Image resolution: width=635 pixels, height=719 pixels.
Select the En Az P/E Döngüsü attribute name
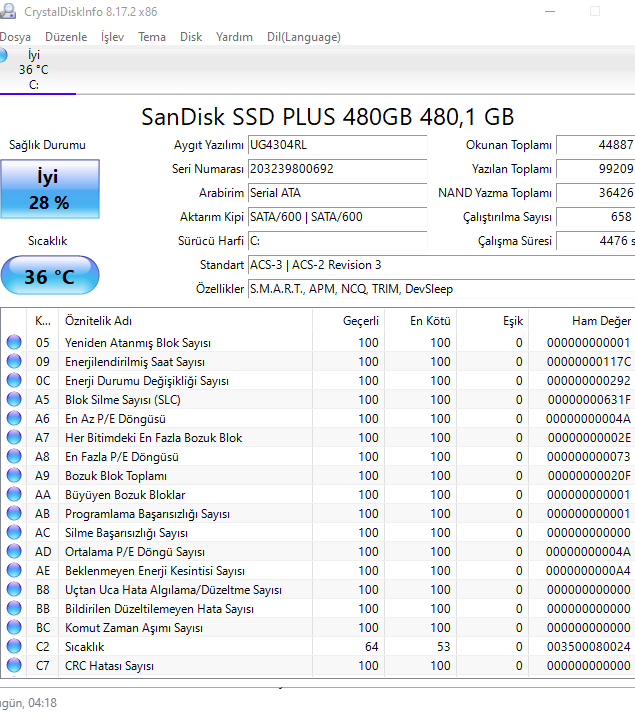115,419
